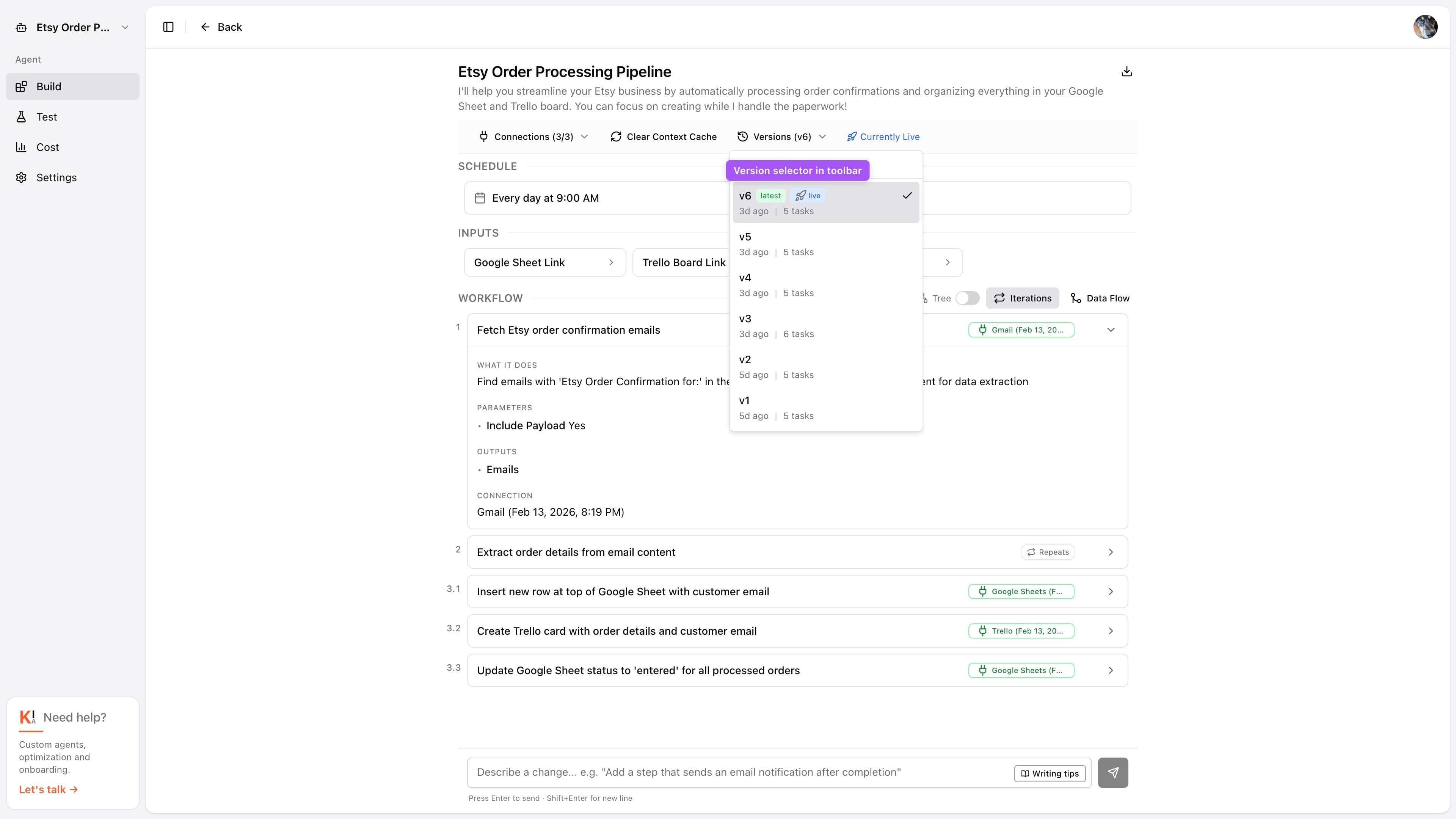Click the describe a change input field
Screen dimensions: 1456x819
pos(735,772)
